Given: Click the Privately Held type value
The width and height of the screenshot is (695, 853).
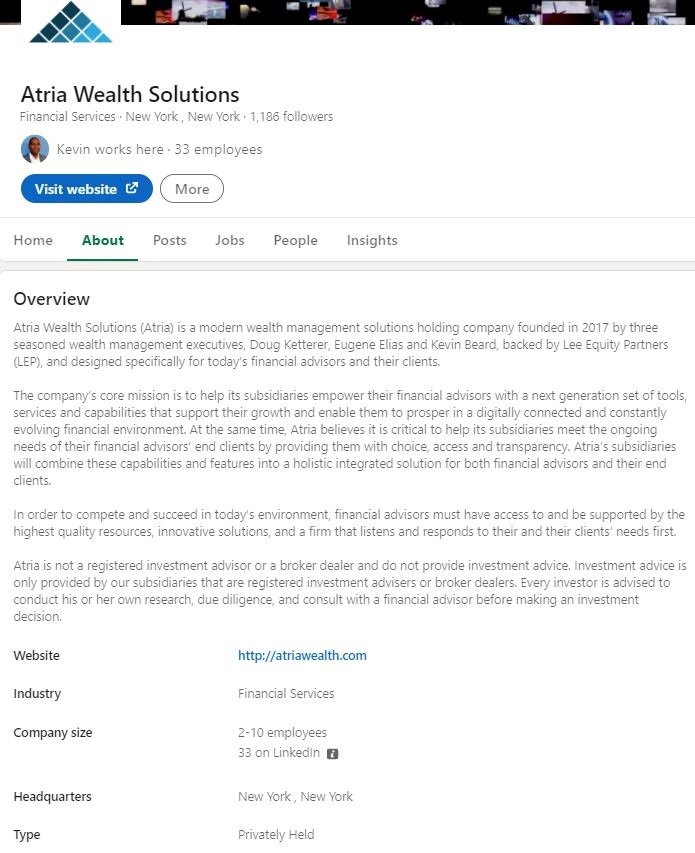Looking at the screenshot, I should (x=276, y=835).
